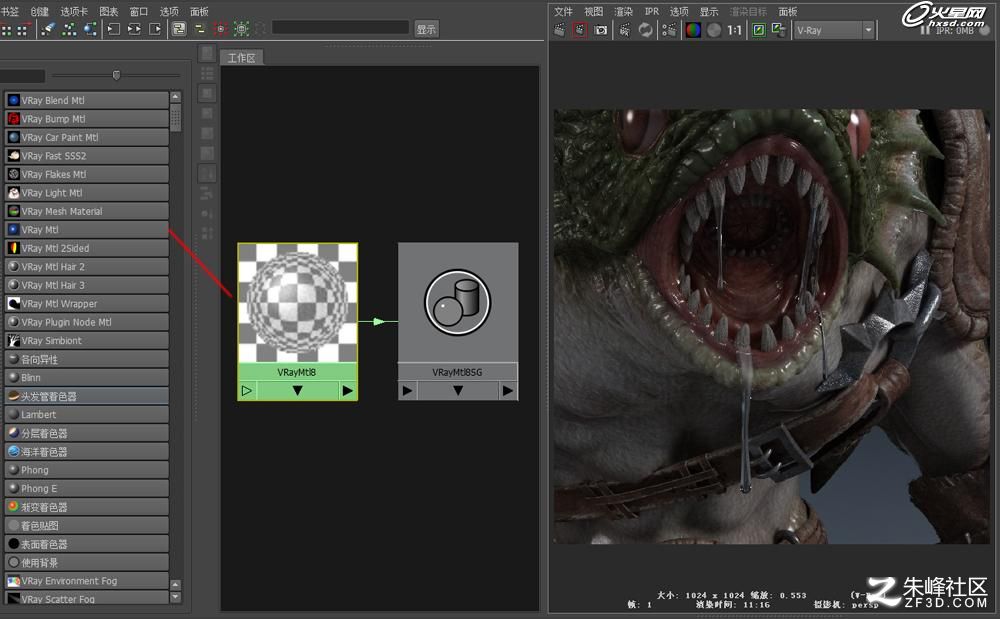Image resolution: width=1000 pixels, height=619 pixels.
Task: Click VRayMtl8 node's right output triangle
Action: pyautogui.click(x=347, y=390)
